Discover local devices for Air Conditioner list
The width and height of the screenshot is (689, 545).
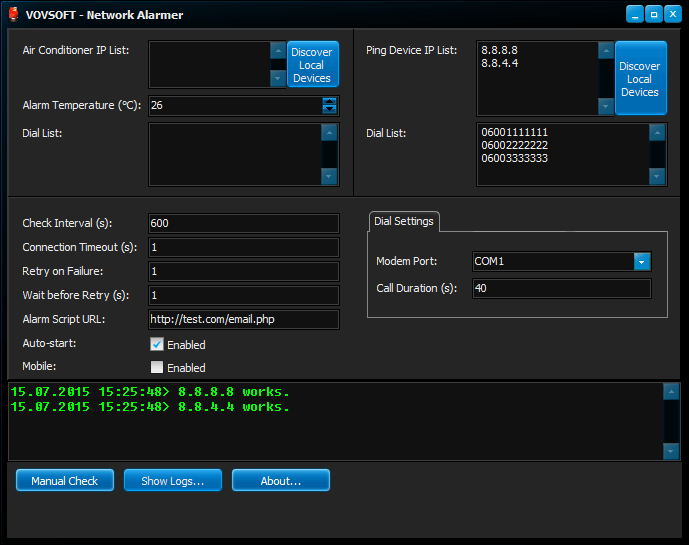click(x=312, y=65)
